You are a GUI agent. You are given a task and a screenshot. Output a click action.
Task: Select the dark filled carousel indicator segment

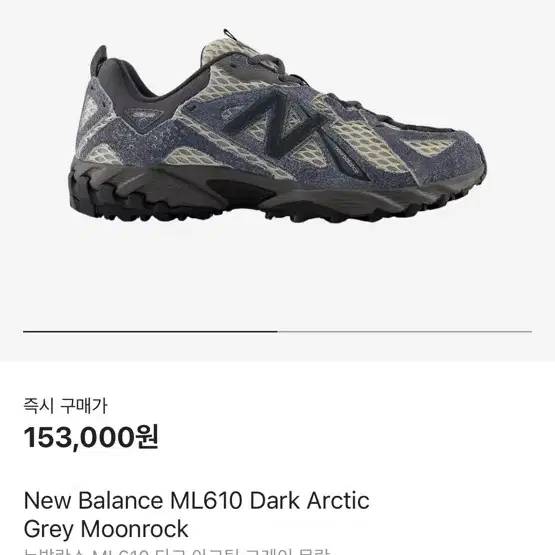(x=150, y=332)
